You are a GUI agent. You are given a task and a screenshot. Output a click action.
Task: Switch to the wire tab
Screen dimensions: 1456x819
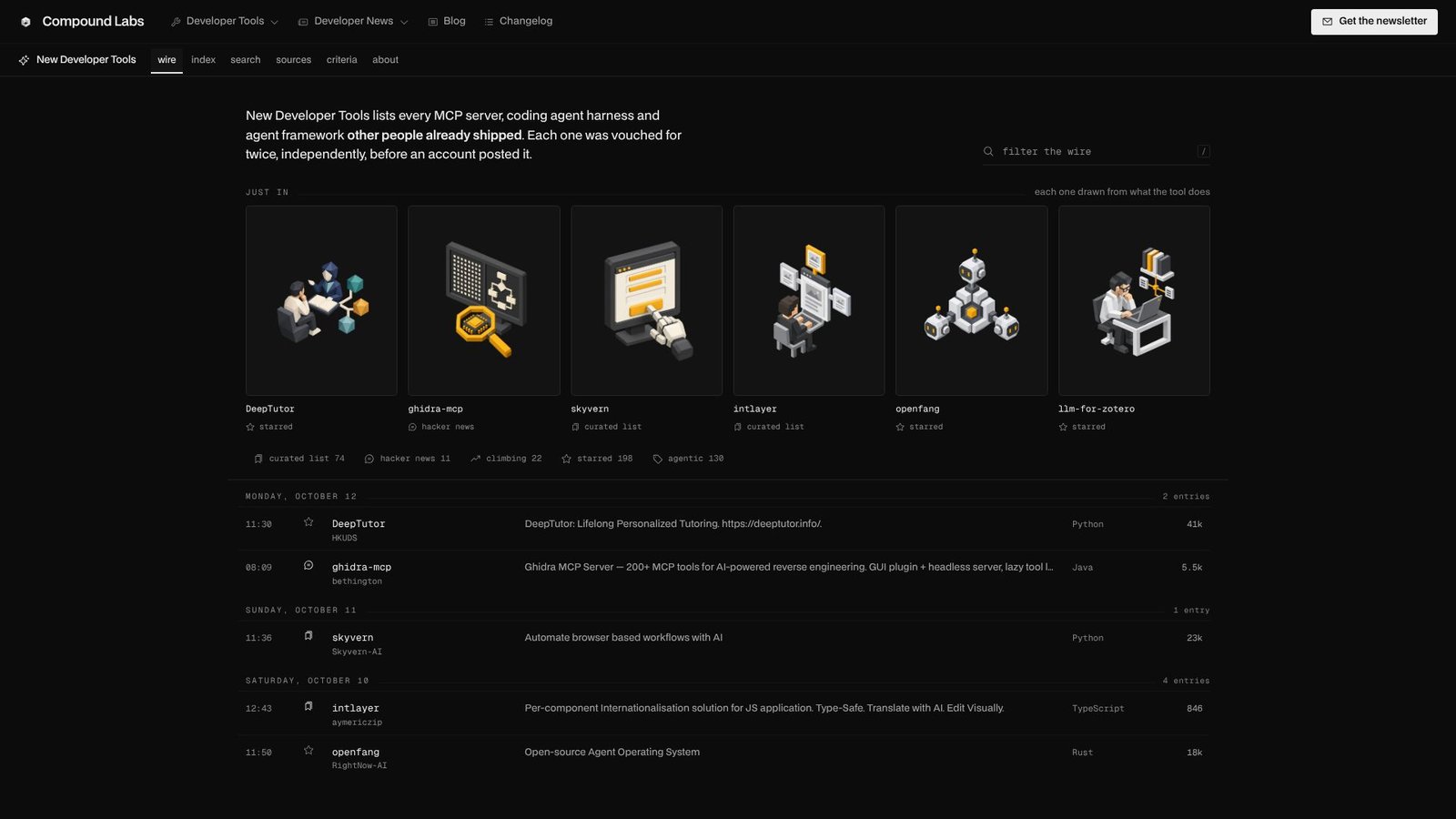[x=167, y=60]
